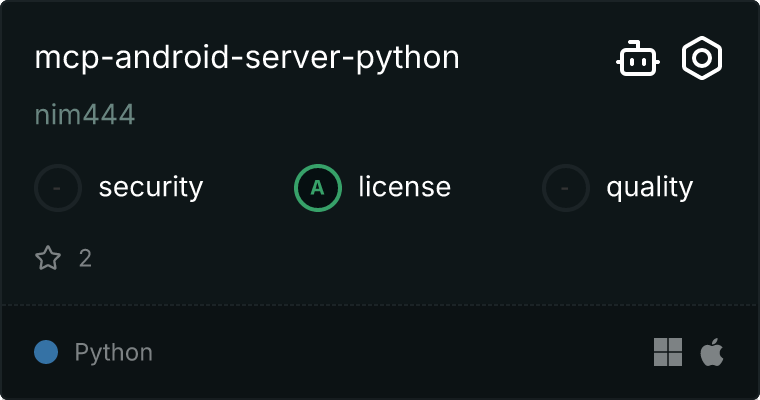760x400 pixels.
Task: Click the green A license badge
Action: [318, 187]
